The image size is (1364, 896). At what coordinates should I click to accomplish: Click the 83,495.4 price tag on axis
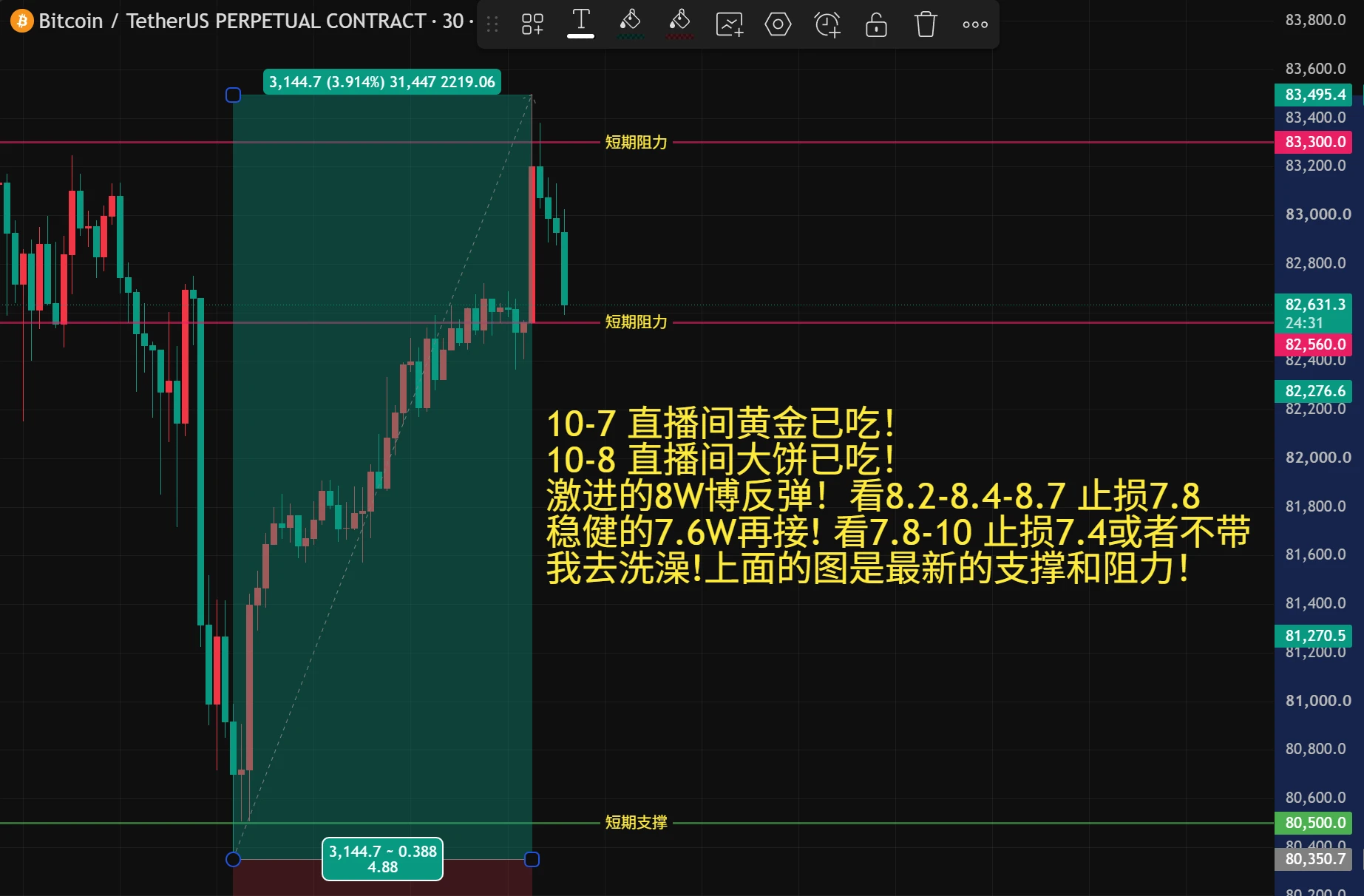click(1314, 95)
